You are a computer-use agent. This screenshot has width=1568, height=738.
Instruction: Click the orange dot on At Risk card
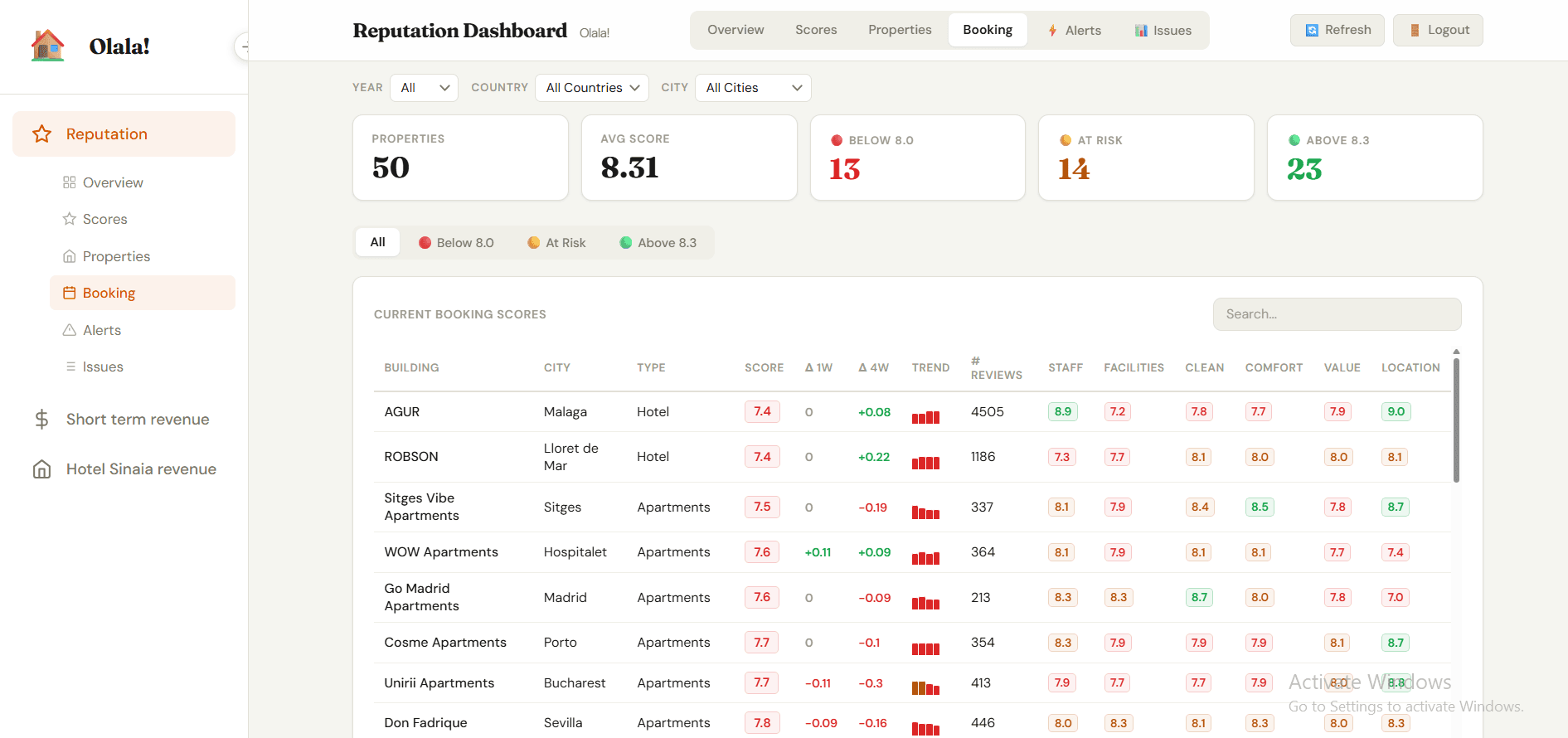pos(1066,140)
